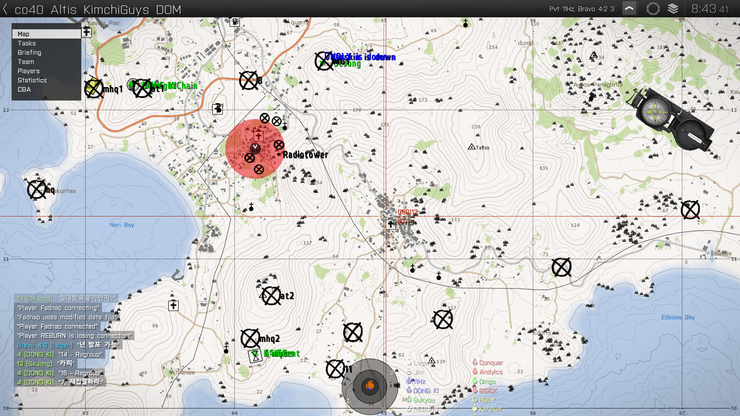This screenshot has width=740, height=416.
Task: Click the back arrow beside mission title
Action: point(5,9)
